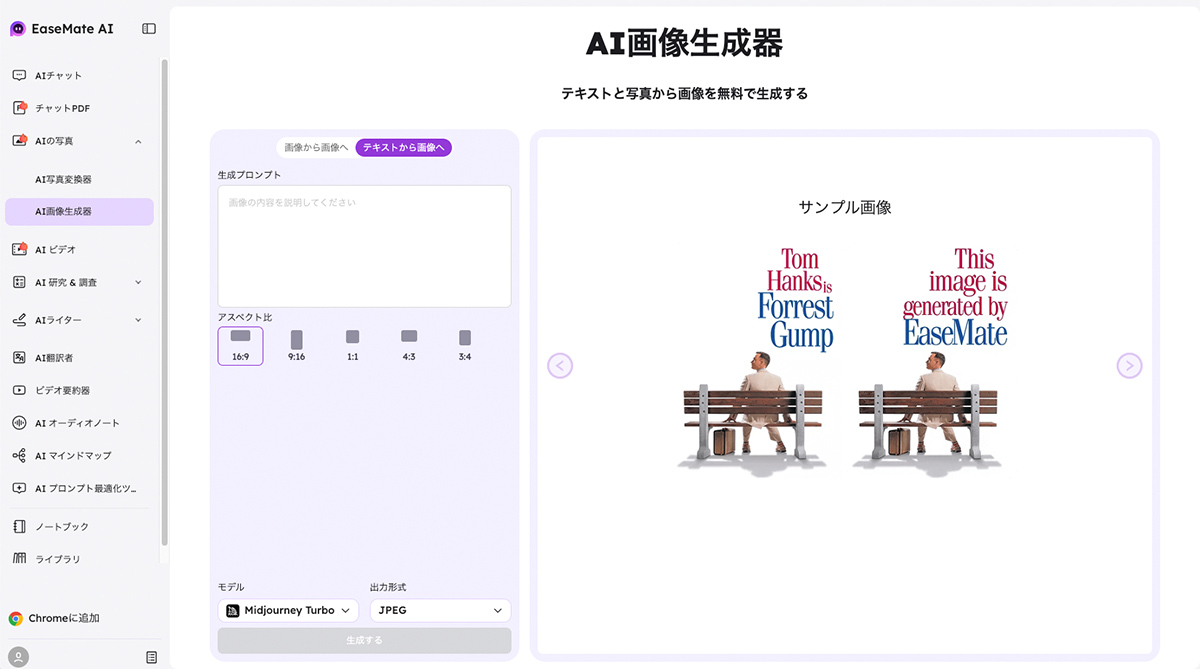1200x669 pixels.
Task: Click the user profile avatar icon
Action: tap(19, 657)
